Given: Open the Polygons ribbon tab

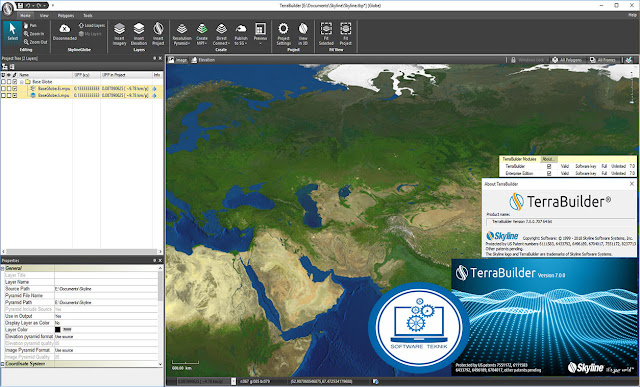Looking at the screenshot, I should pyautogui.click(x=66, y=16).
